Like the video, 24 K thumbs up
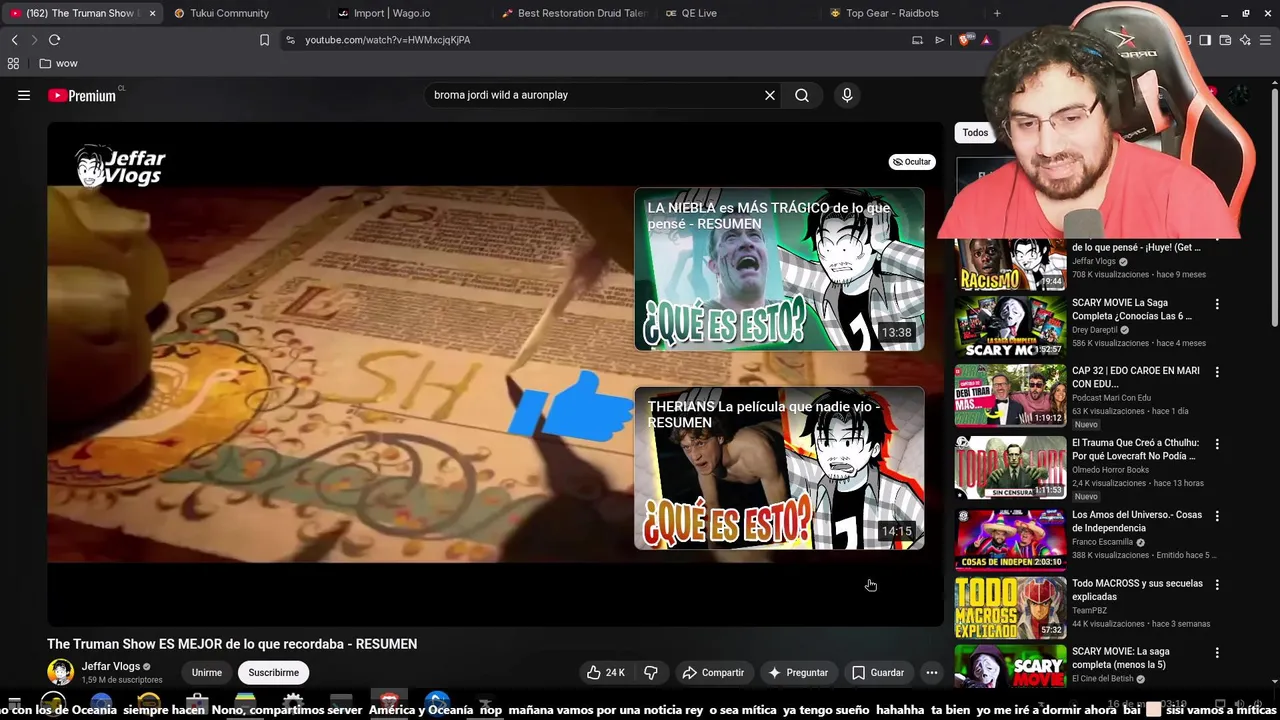1280x720 pixels. tap(606, 673)
